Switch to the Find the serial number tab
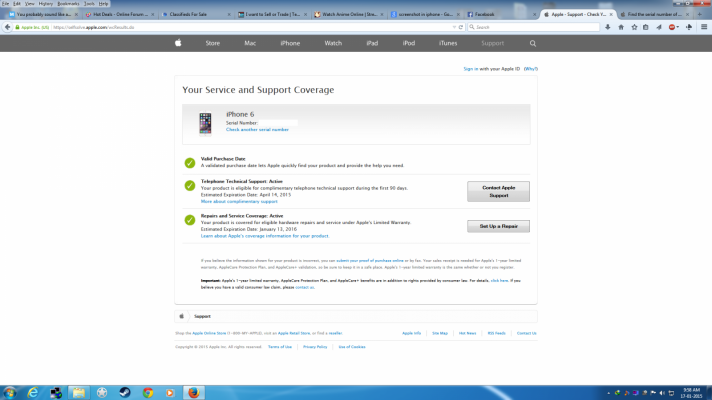Image resolution: width=712 pixels, height=400 pixels. pyautogui.click(x=654, y=15)
